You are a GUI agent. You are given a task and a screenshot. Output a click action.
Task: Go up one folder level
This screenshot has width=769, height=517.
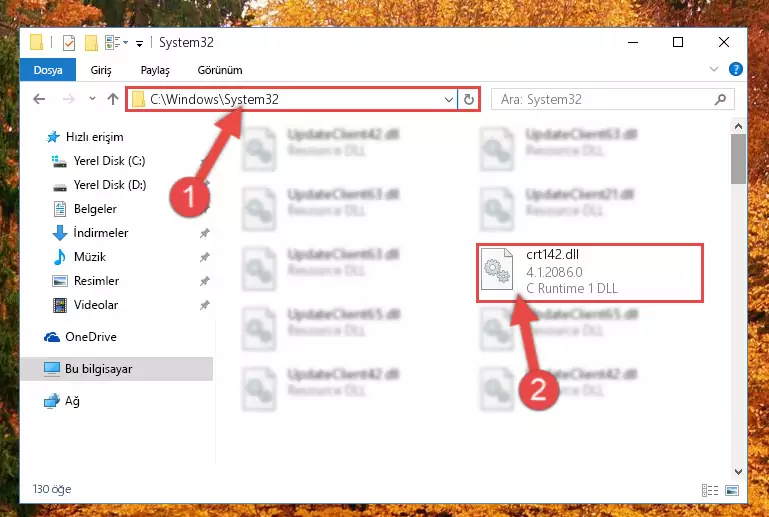tap(113, 99)
